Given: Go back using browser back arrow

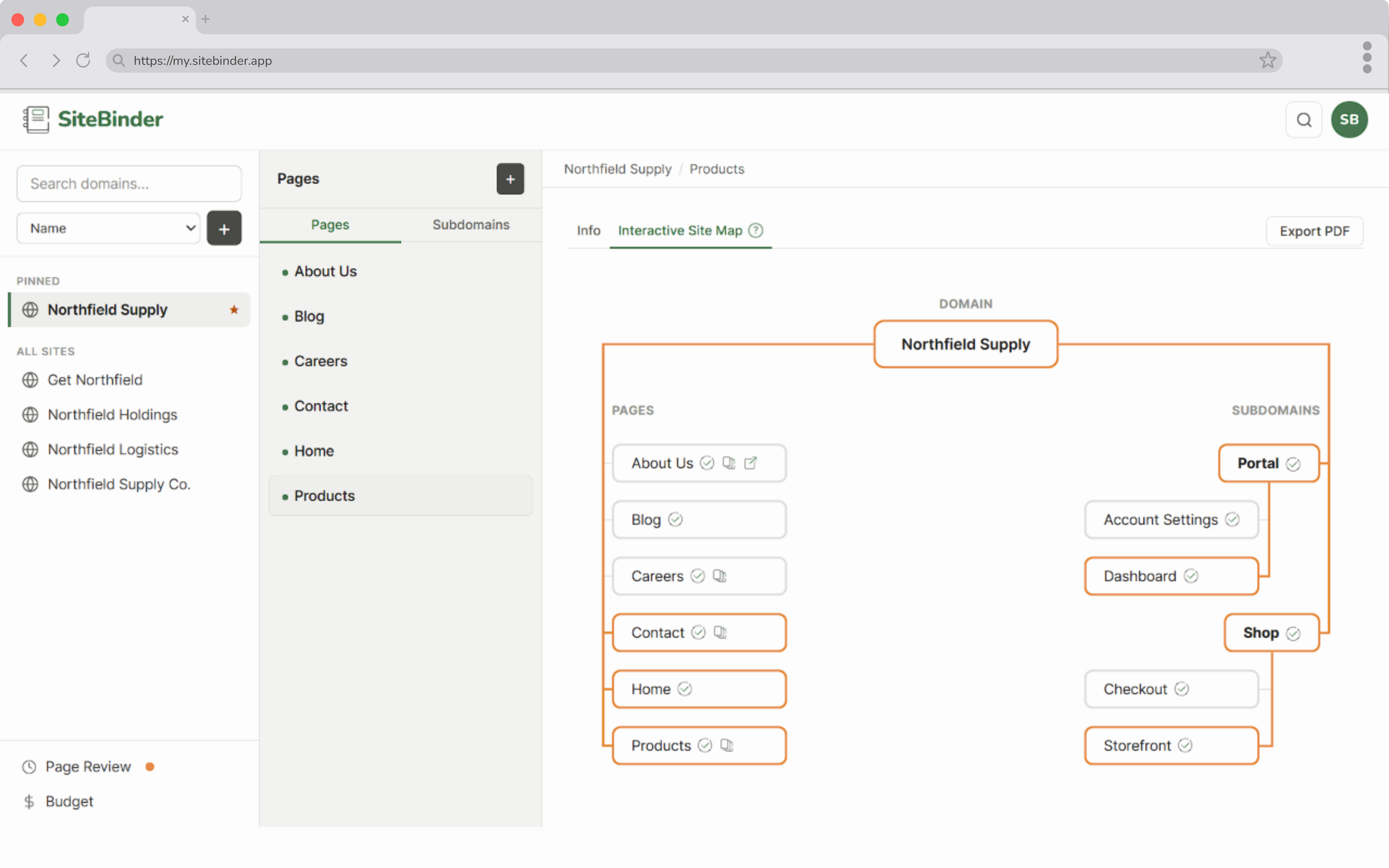Looking at the screenshot, I should point(24,60).
